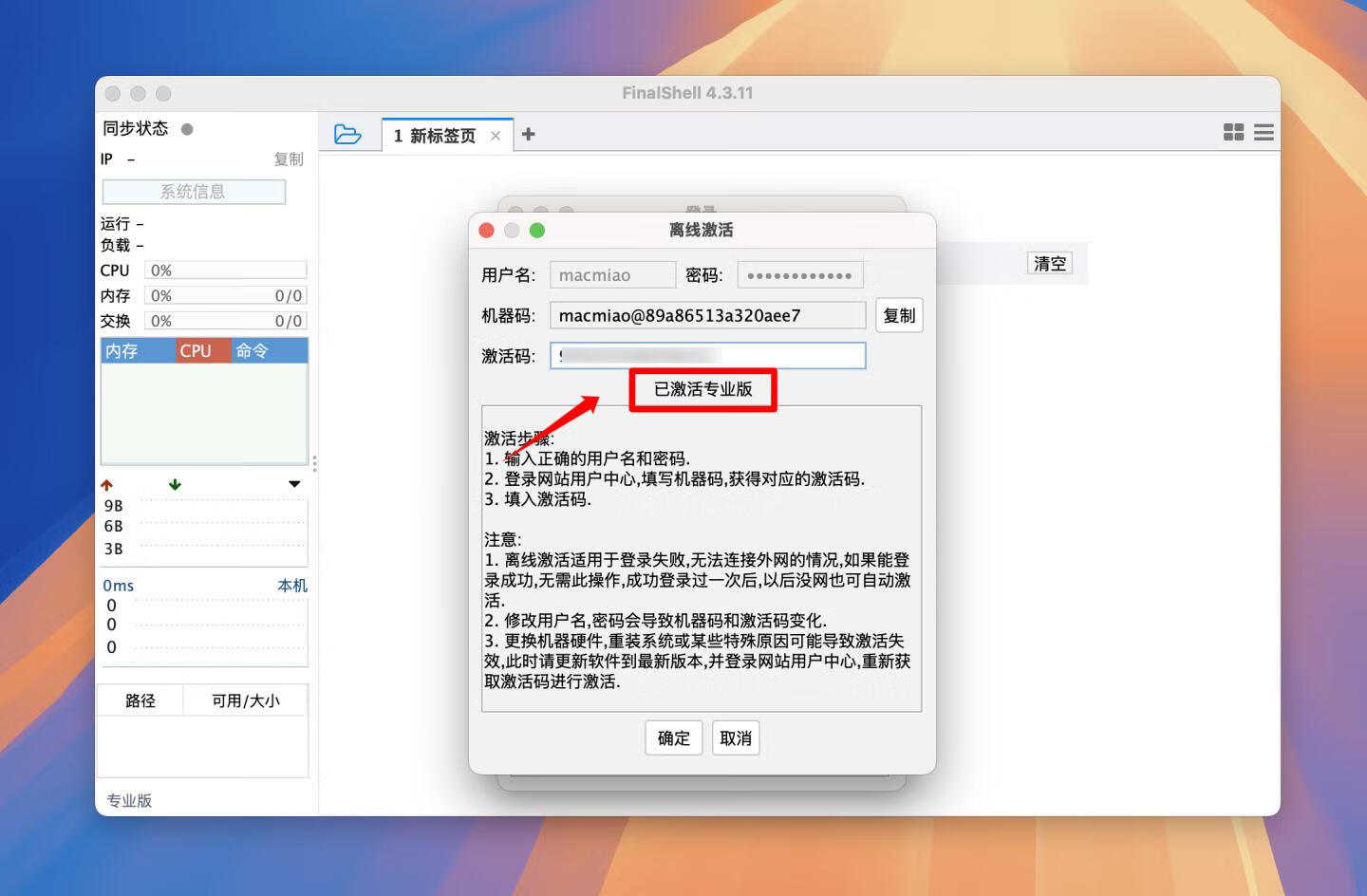Image resolution: width=1367 pixels, height=896 pixels.
Task: Close the 离线激活 dialog with red button
Action: [487, 231]
